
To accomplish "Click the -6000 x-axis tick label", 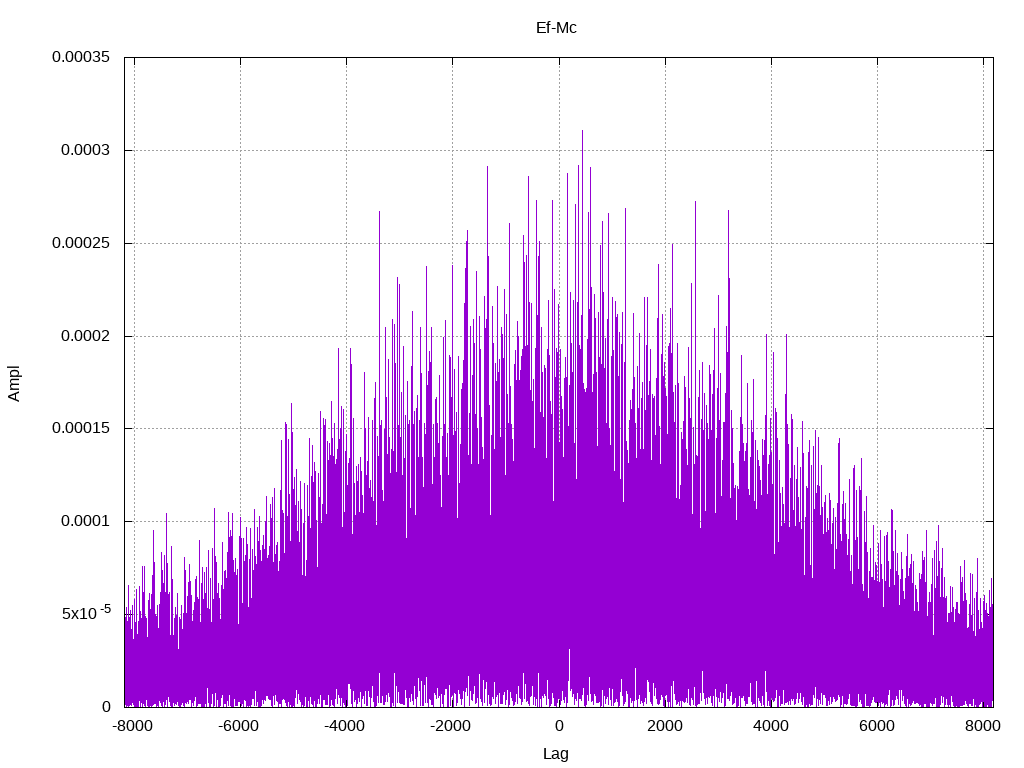I will click(238, 726).
